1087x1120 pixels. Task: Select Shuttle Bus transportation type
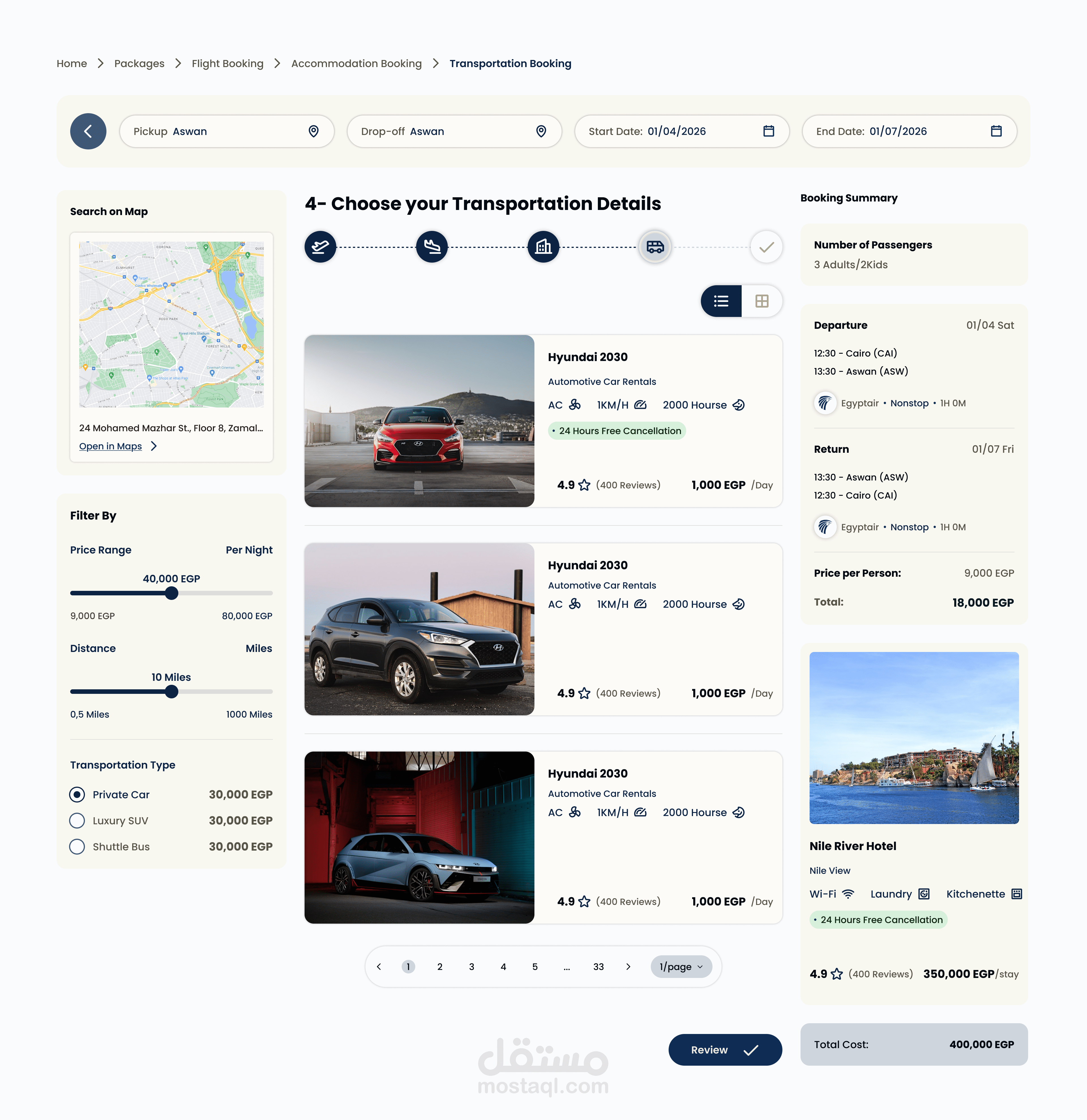77,847
